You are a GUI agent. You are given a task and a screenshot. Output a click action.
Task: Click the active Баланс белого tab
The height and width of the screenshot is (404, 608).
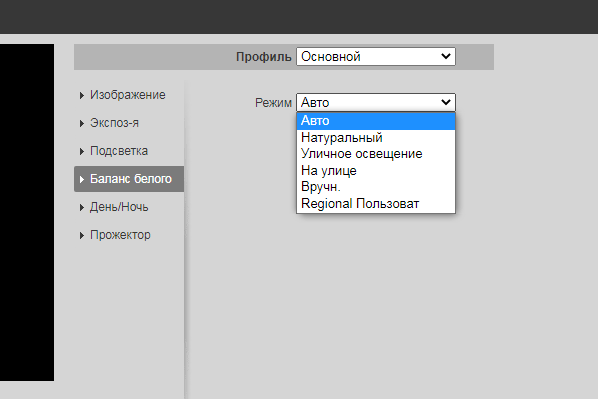pyautogui.click(x=129, y=179)
